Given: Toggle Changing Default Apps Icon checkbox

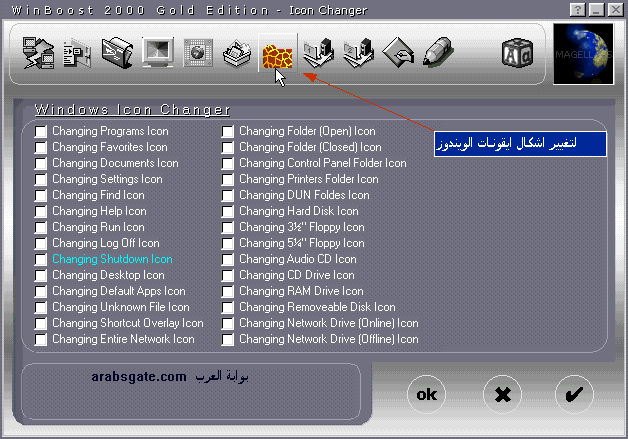Looking at the screenshot, I should tap(40, 292).
